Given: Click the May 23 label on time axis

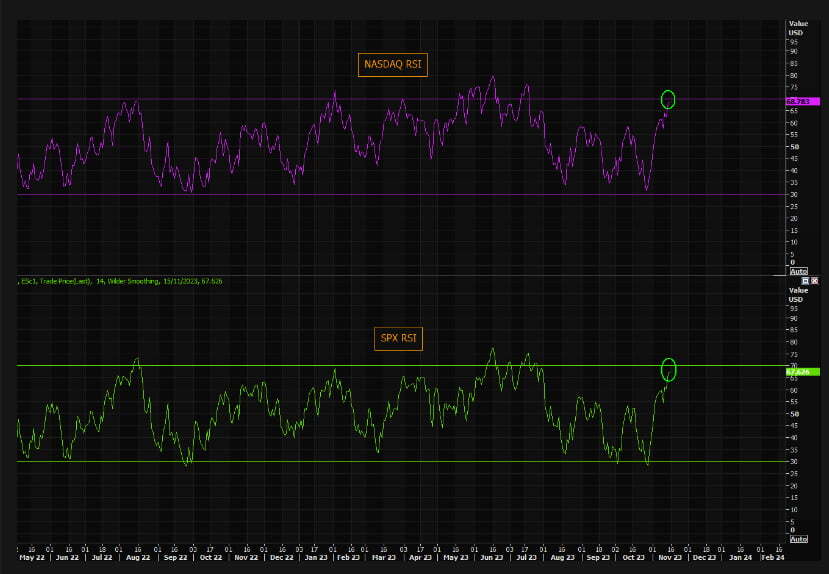Looking at the screenshot, I should pos(456,558).
